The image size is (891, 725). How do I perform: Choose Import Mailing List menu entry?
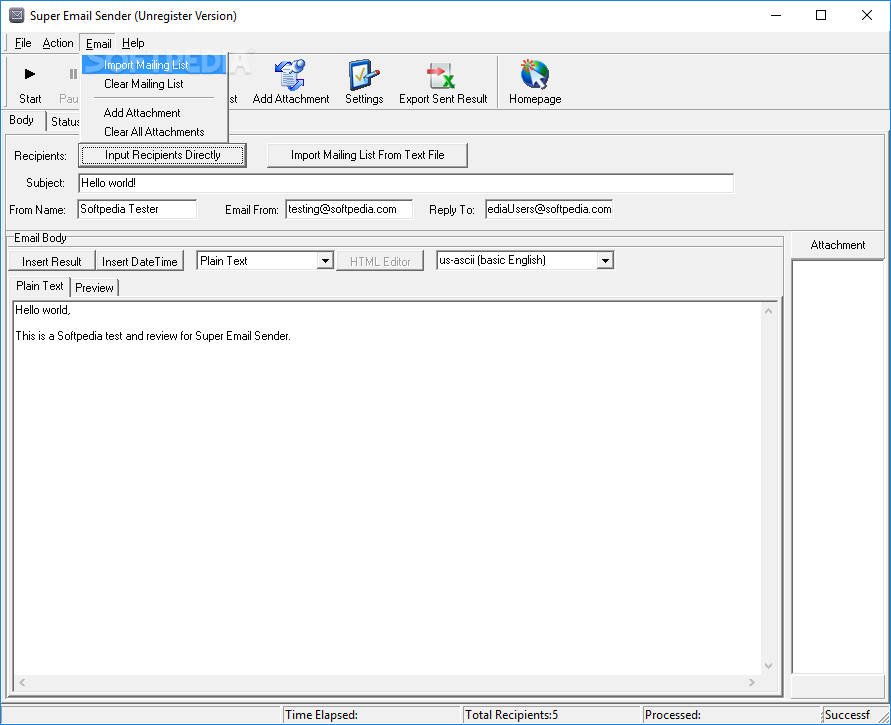pos(154,65)
